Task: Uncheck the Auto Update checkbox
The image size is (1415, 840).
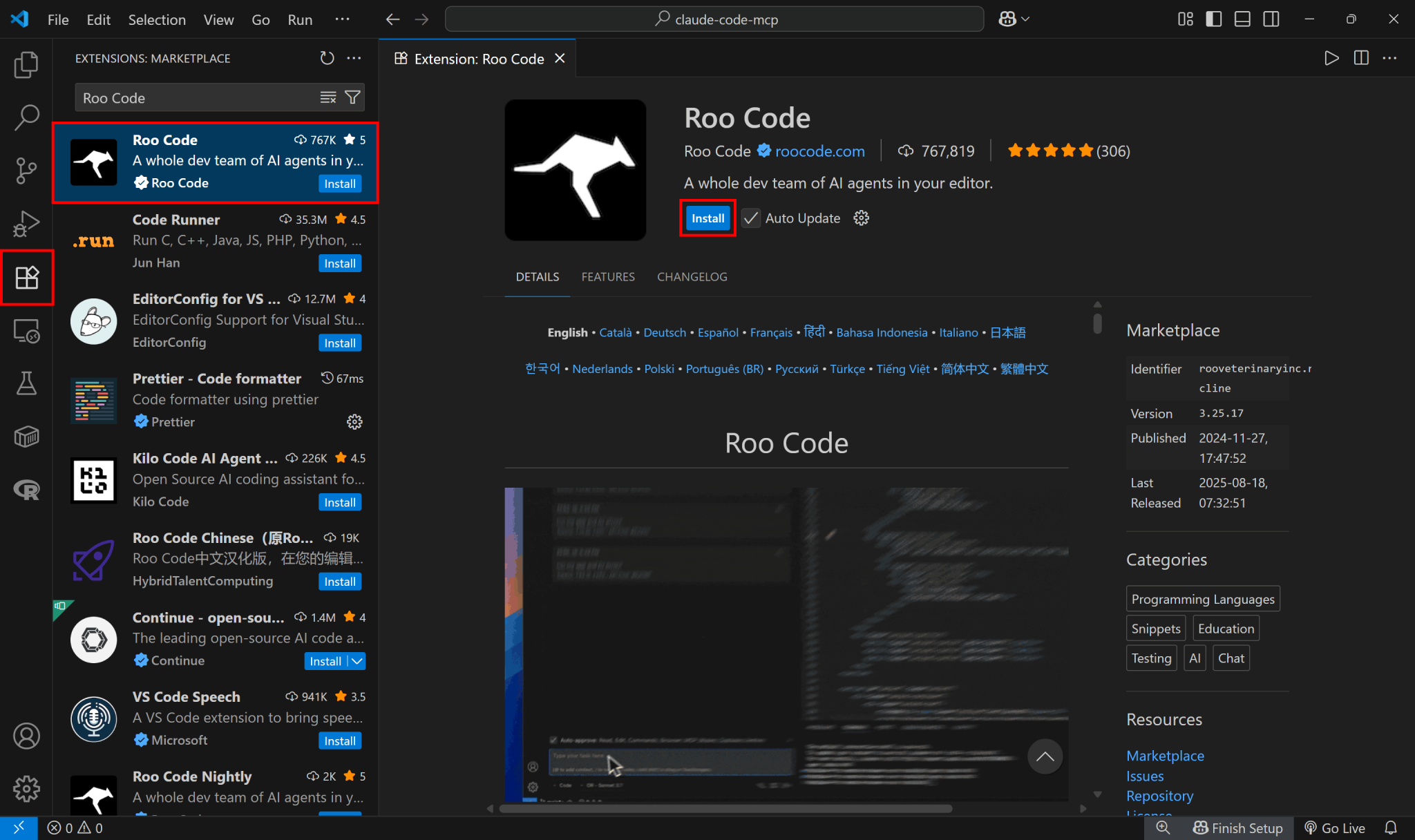Action: click(x=750, y=218)
